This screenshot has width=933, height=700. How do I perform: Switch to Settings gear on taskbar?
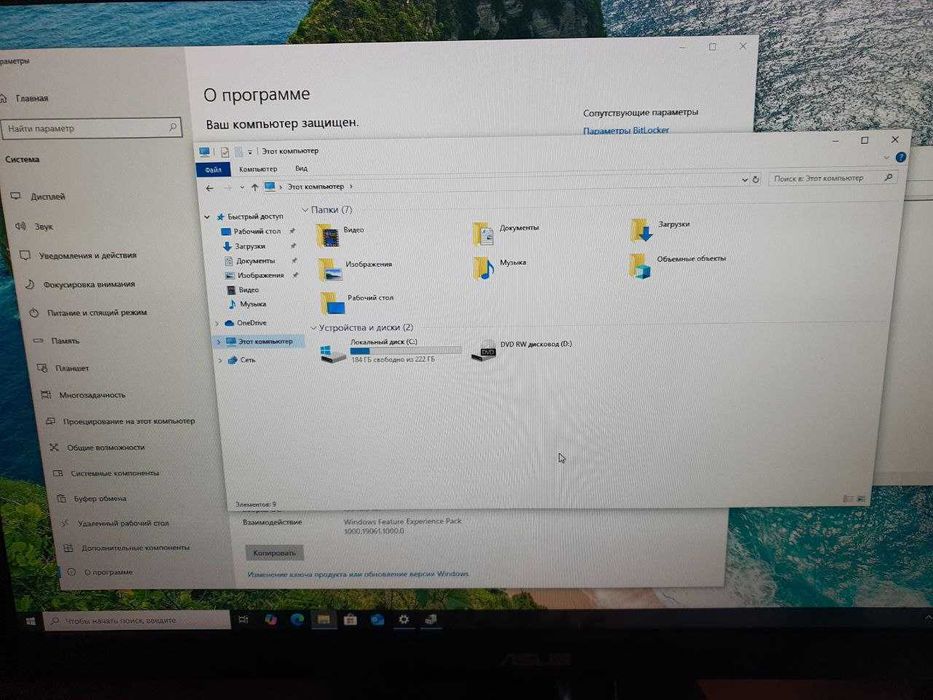pos(403,619)
